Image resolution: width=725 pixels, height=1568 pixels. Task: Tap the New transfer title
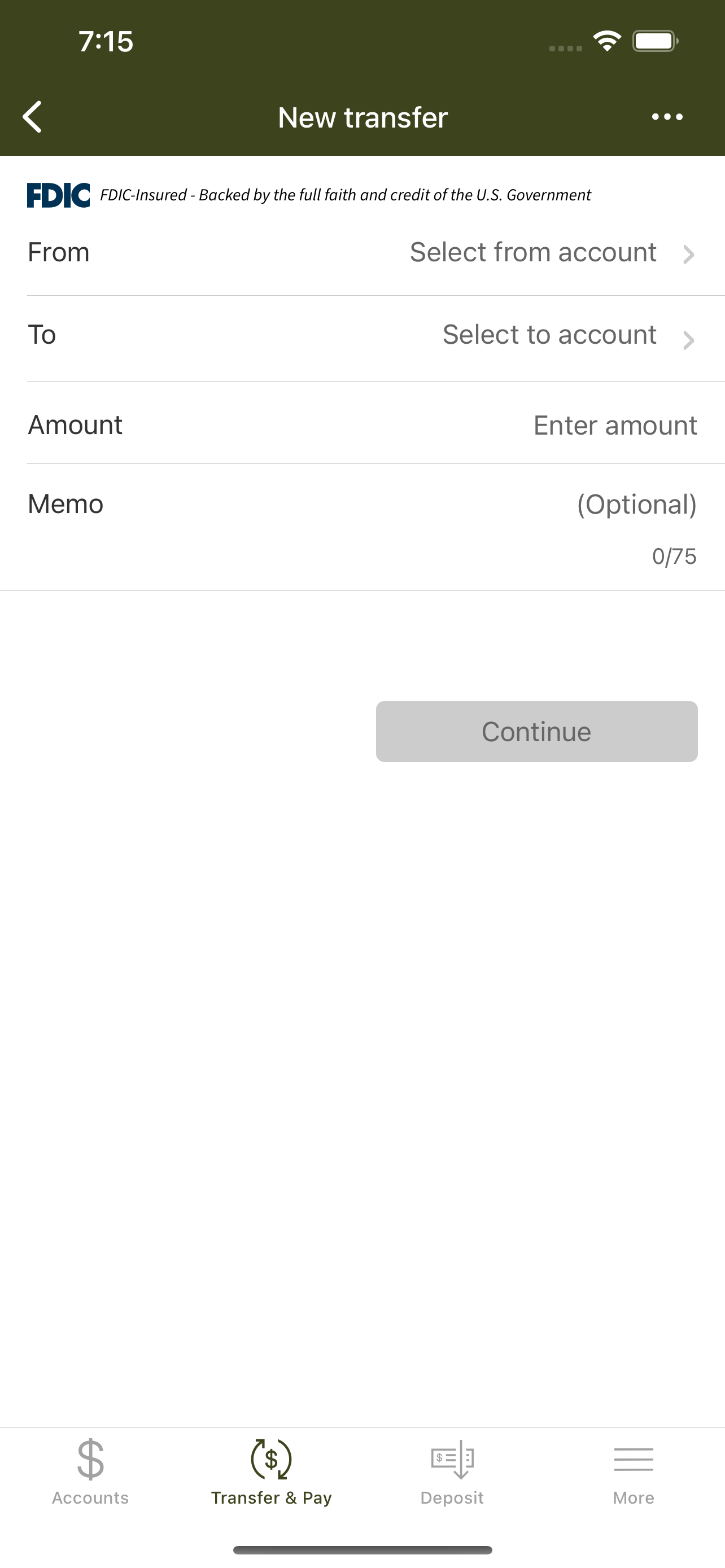(x=363, y=117)
